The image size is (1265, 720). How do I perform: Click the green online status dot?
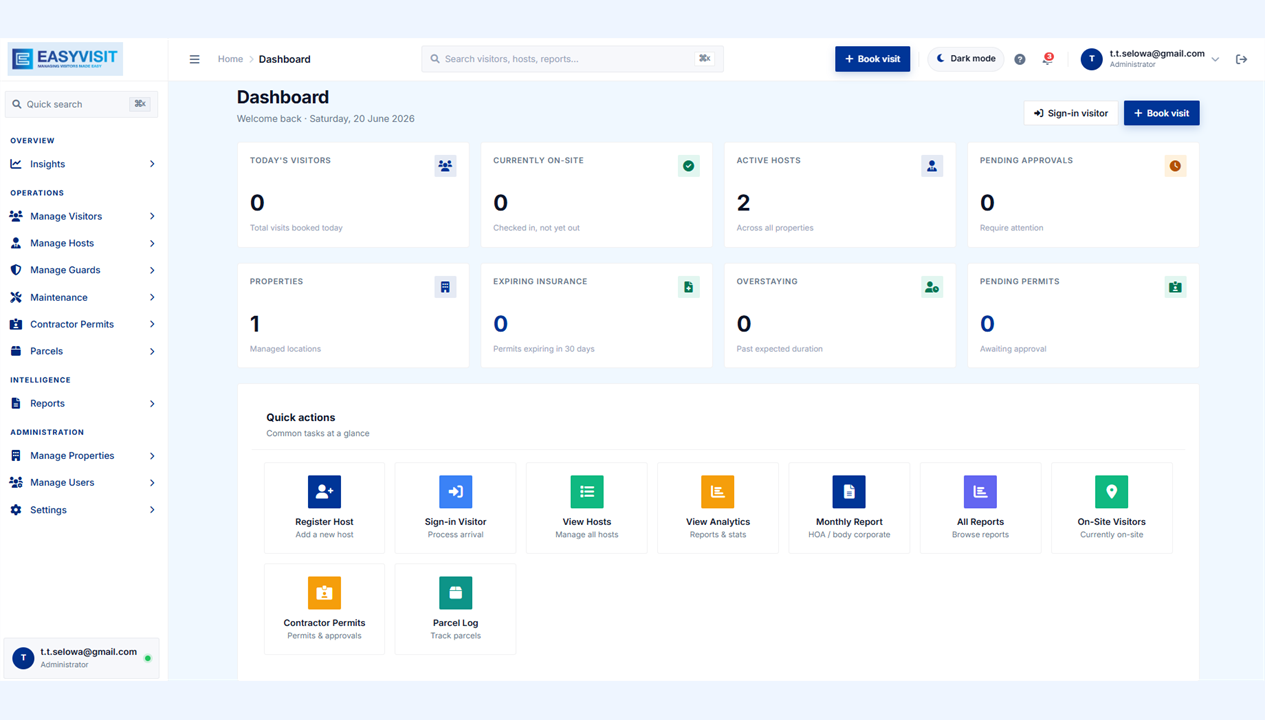pos(148,658)
